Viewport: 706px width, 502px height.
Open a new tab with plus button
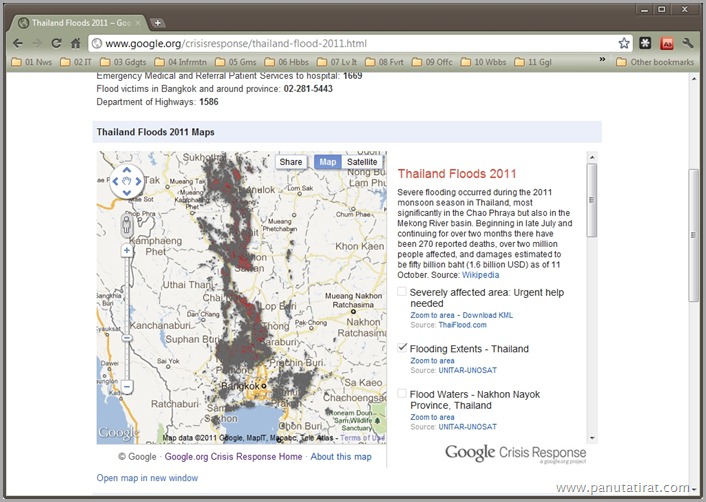[157, 23]
